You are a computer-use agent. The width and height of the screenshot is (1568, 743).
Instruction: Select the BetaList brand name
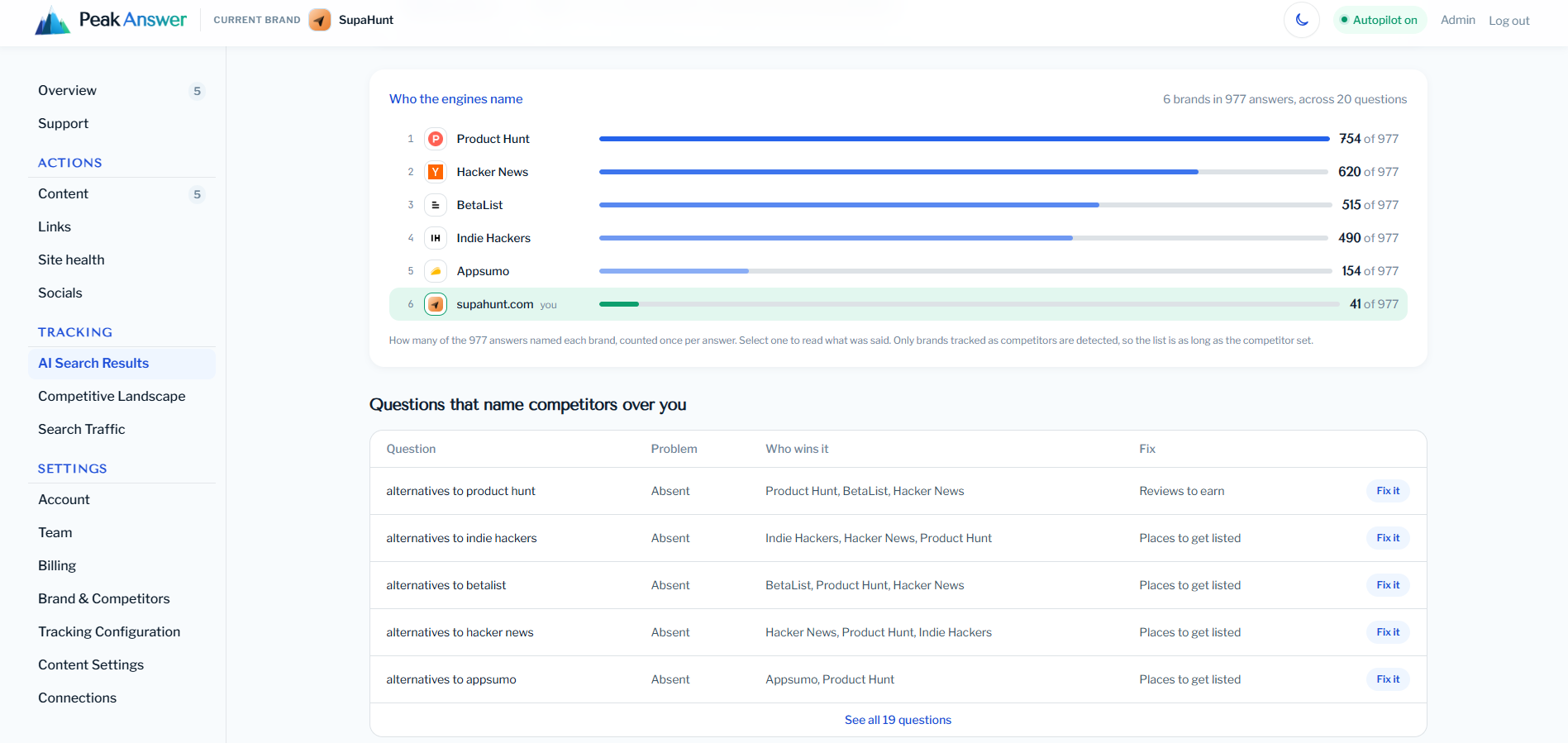(x=479, y=205)
